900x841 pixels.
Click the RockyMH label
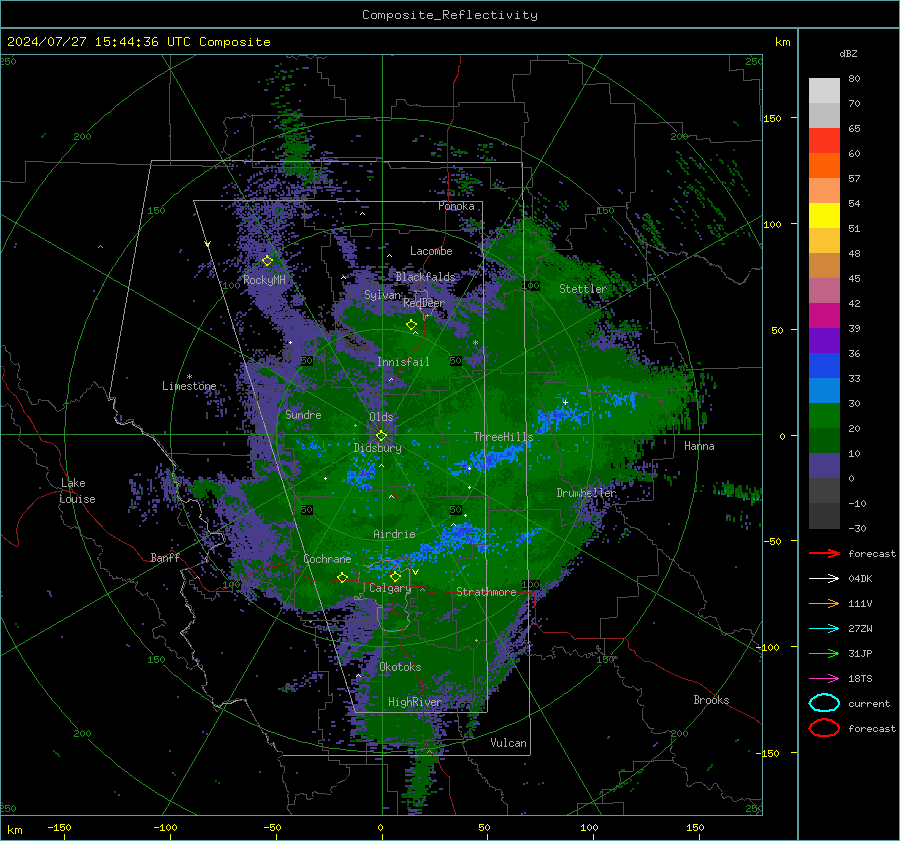click(x=264, y=280)
